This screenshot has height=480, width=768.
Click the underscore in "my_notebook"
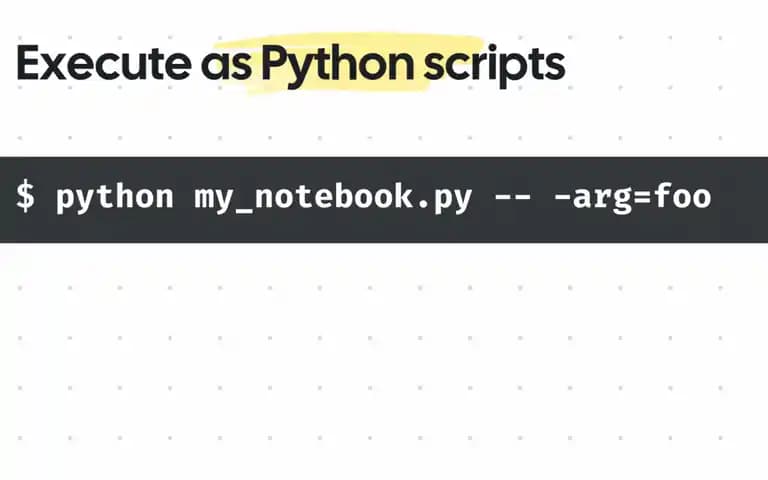[244, 212]
